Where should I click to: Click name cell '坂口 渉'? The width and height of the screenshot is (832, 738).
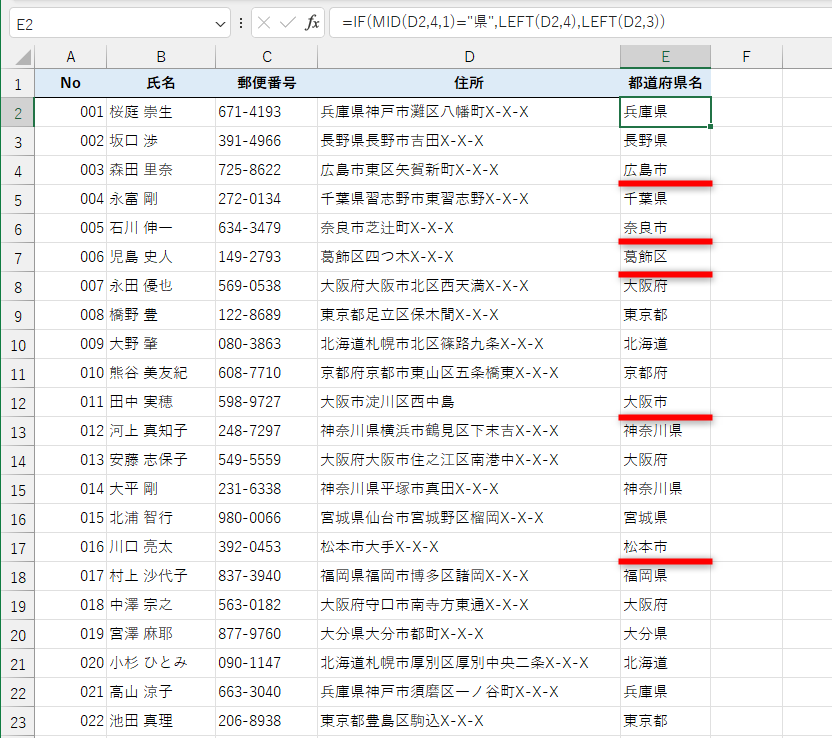point(161,141)
